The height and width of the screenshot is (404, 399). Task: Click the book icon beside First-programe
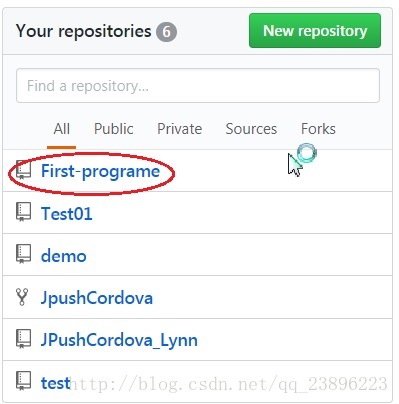pyautogui.click(x=24, y=170)
